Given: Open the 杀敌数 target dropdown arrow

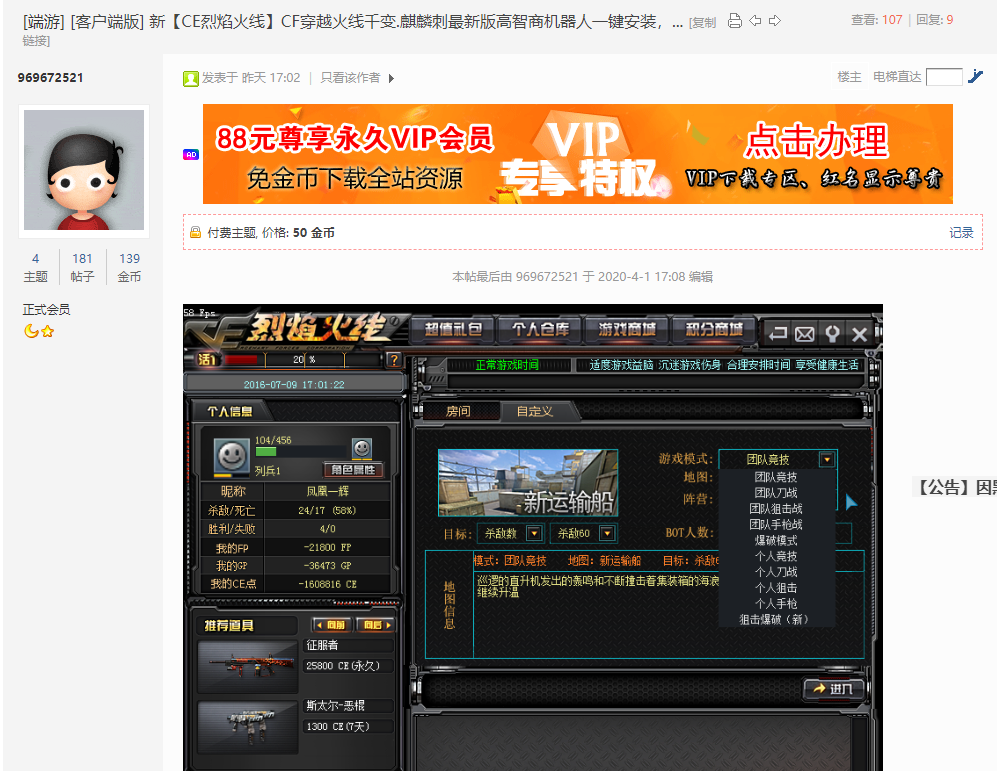Looking at the screenshot, I should pos(534,533).
